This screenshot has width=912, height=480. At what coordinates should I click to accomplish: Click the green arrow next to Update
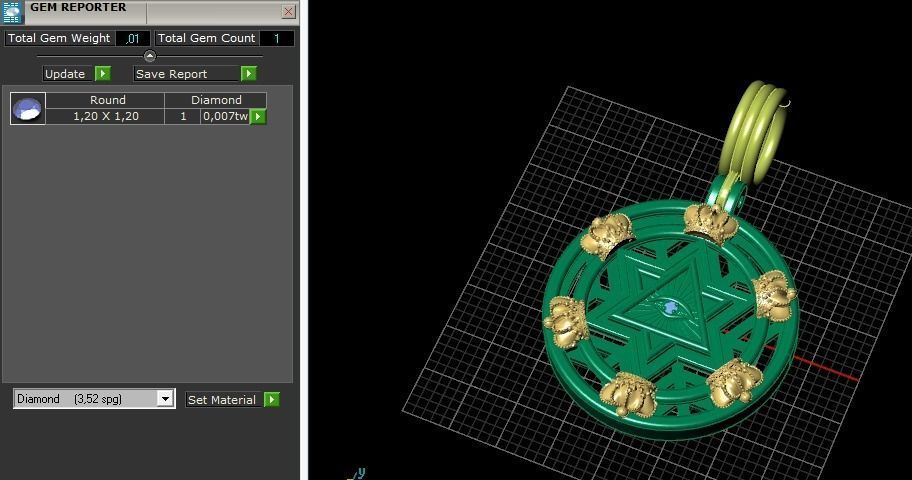pos(102,73)
